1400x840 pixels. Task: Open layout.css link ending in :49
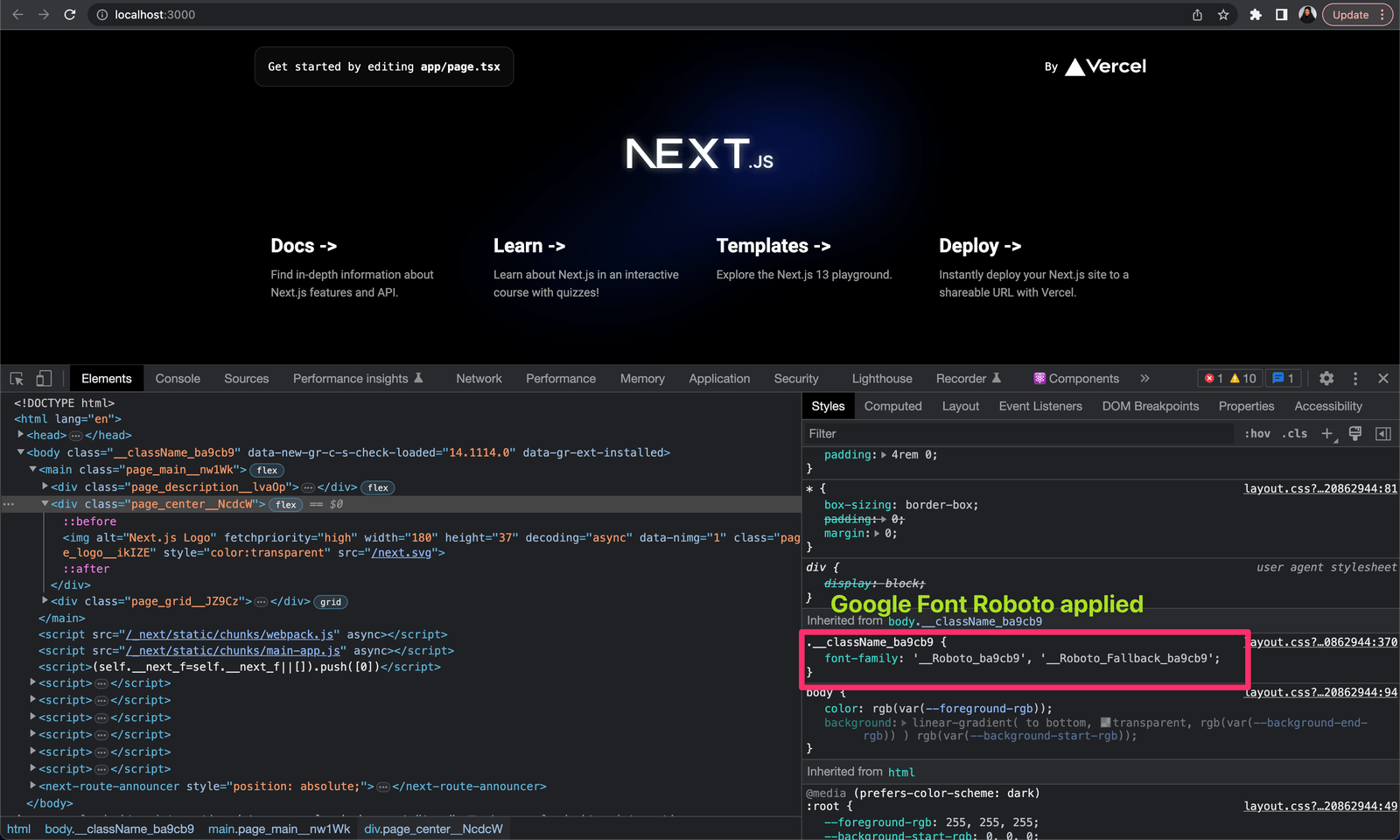[1320, 807]
